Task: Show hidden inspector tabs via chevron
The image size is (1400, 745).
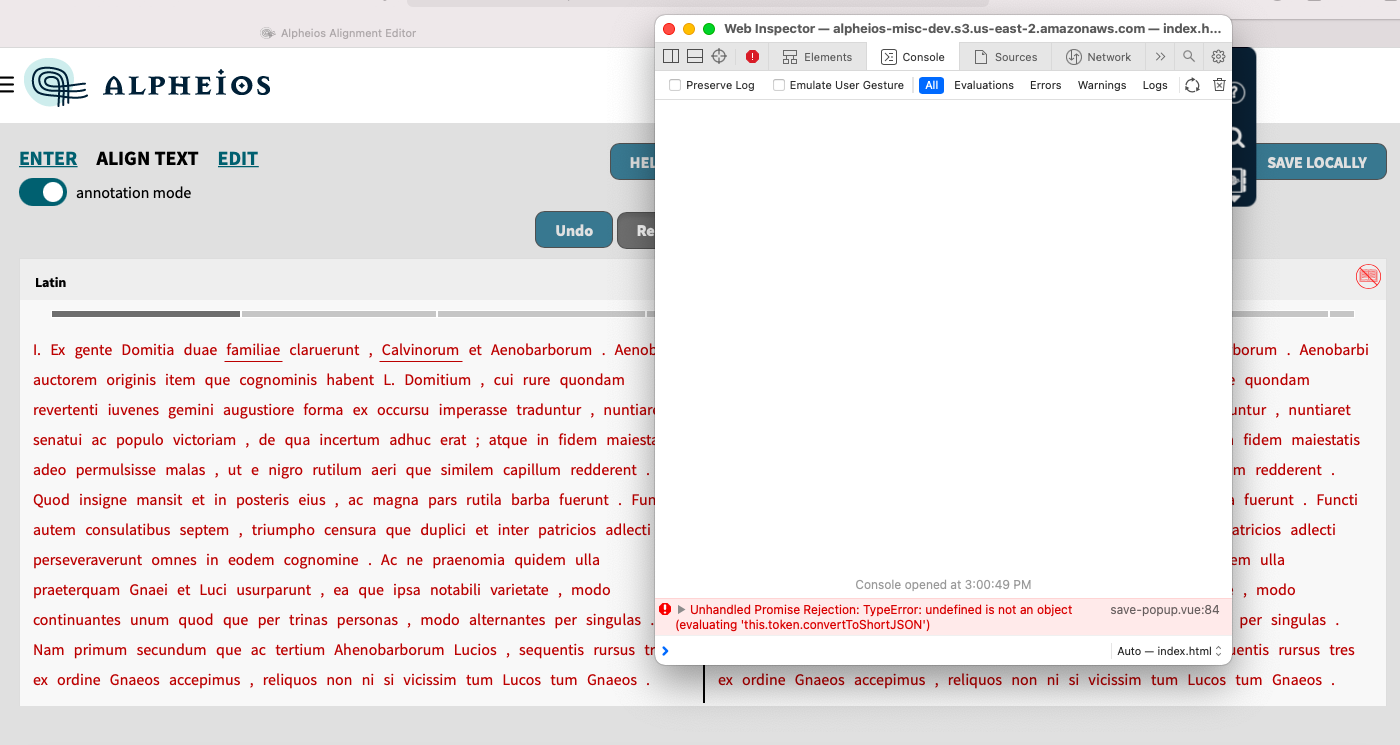Action: click(x=1160, y=56)
